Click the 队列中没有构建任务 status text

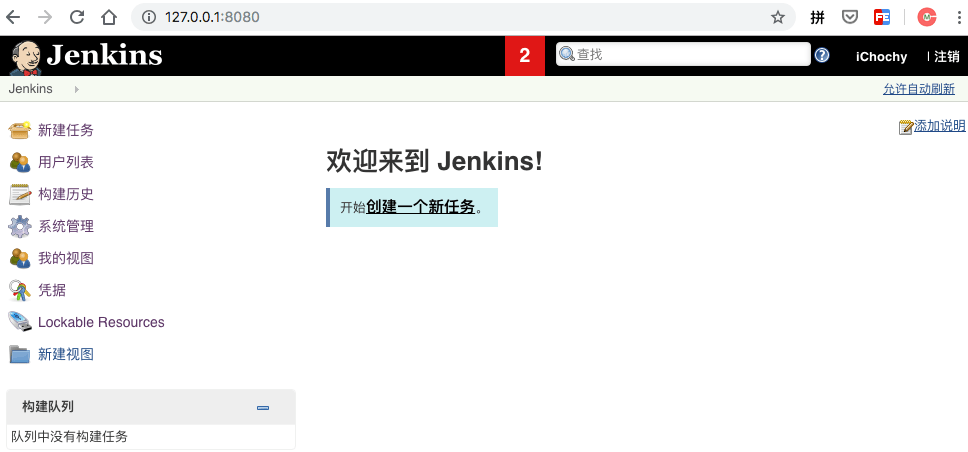tap(69, 437)
